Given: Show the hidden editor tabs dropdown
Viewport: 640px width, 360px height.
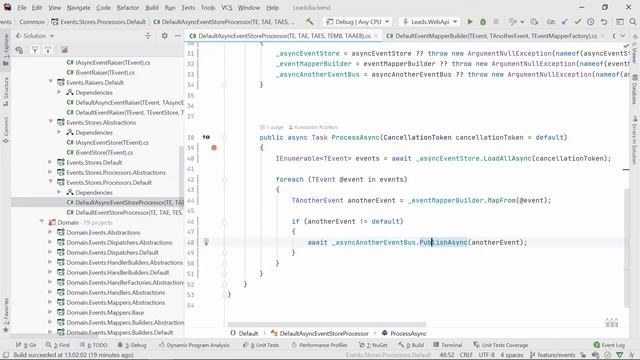Looking at the screenshot, I should [x=622, y=36].
